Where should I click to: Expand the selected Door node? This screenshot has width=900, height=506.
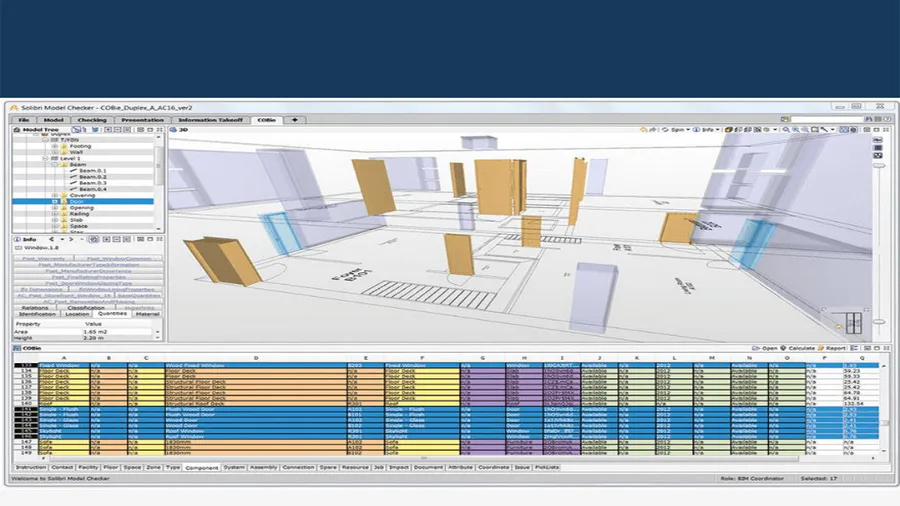click(55, 201)
